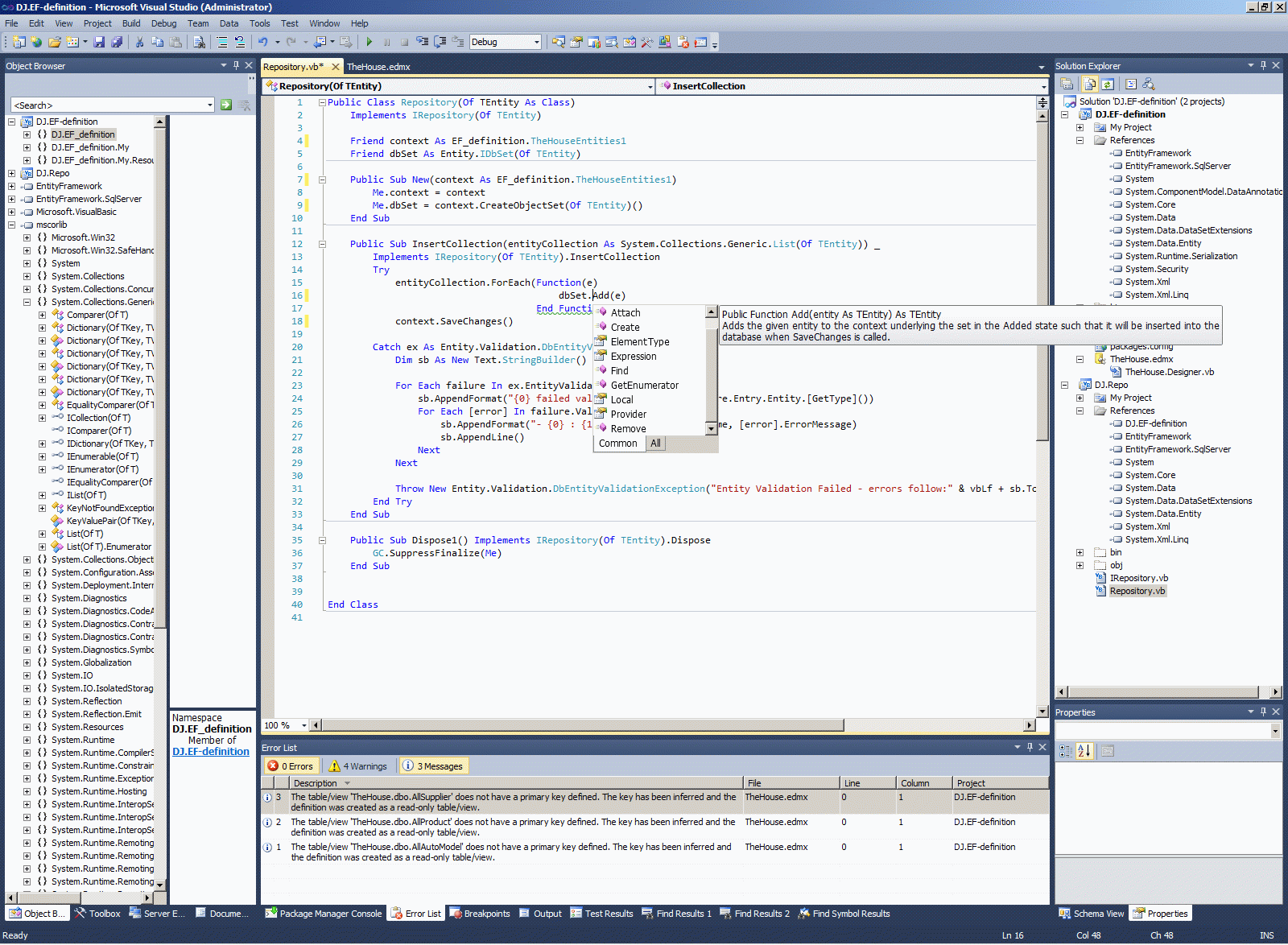
Task: Click the Undo toolbar icon
Action: pos(262,42)
